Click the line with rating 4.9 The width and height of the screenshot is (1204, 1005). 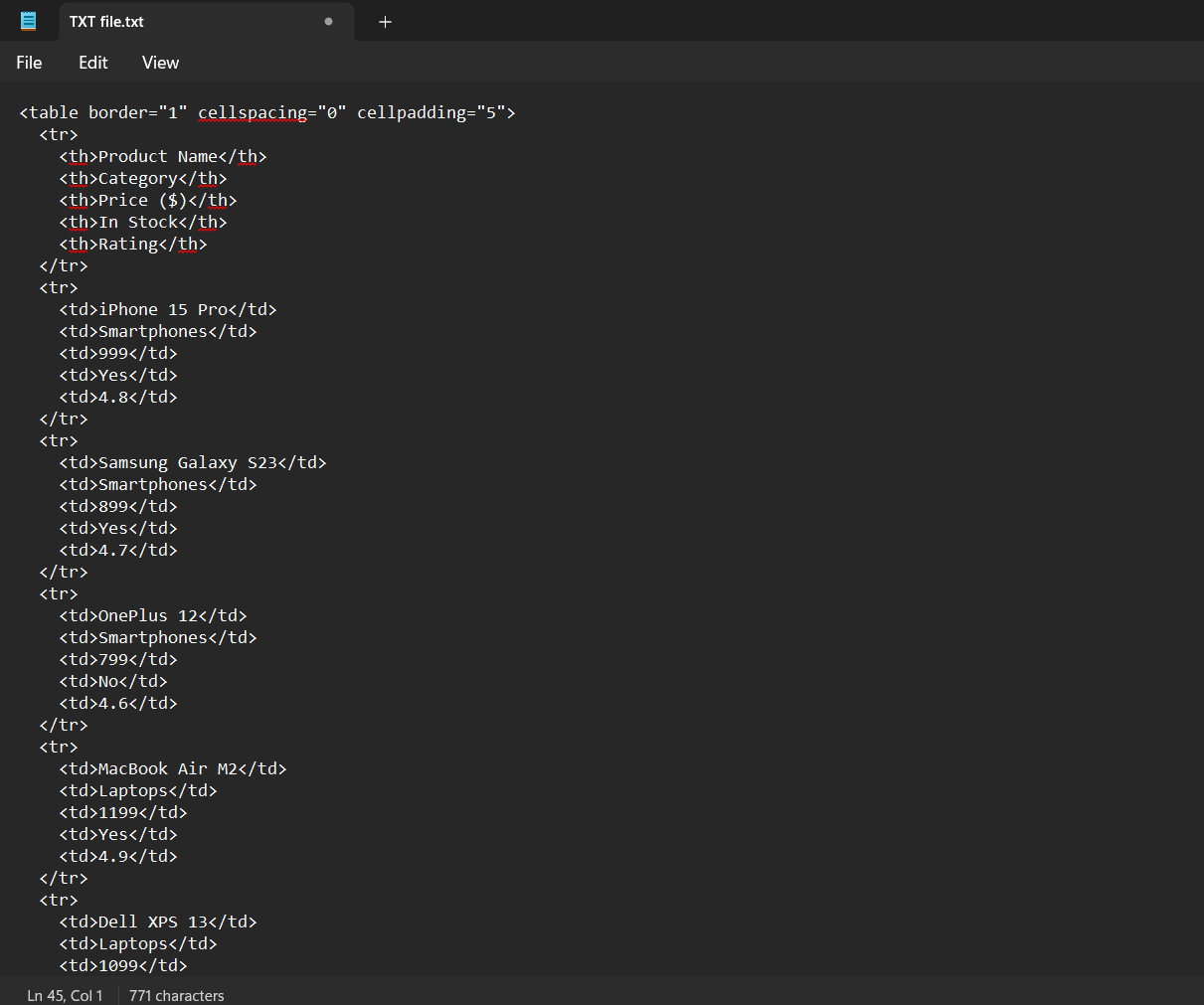coord(118,856)
